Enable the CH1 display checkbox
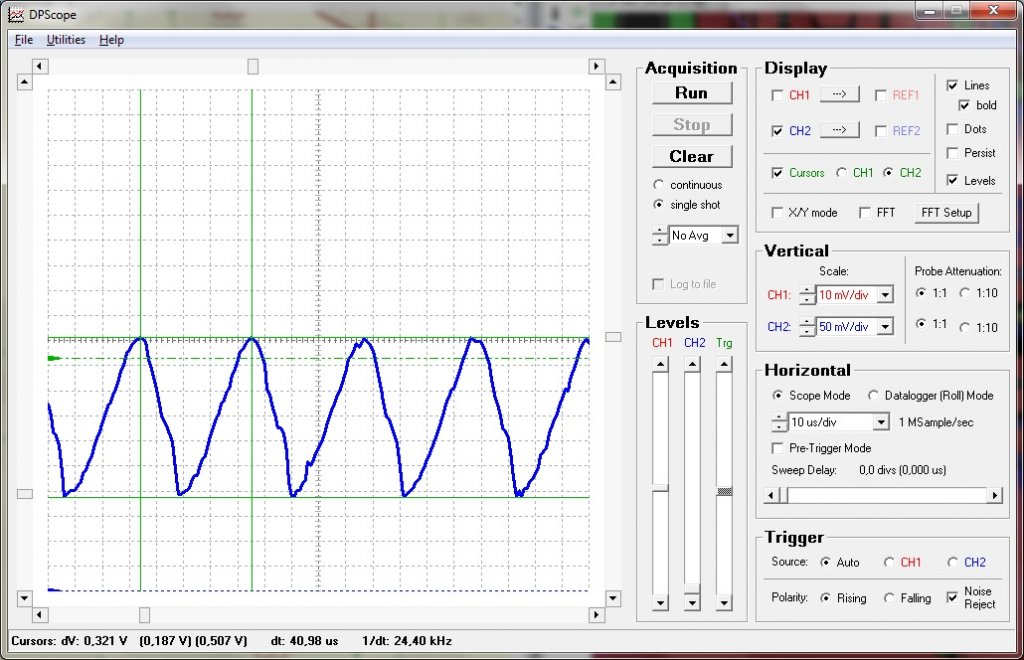1024x660 pixels. (x=777, y=95)
